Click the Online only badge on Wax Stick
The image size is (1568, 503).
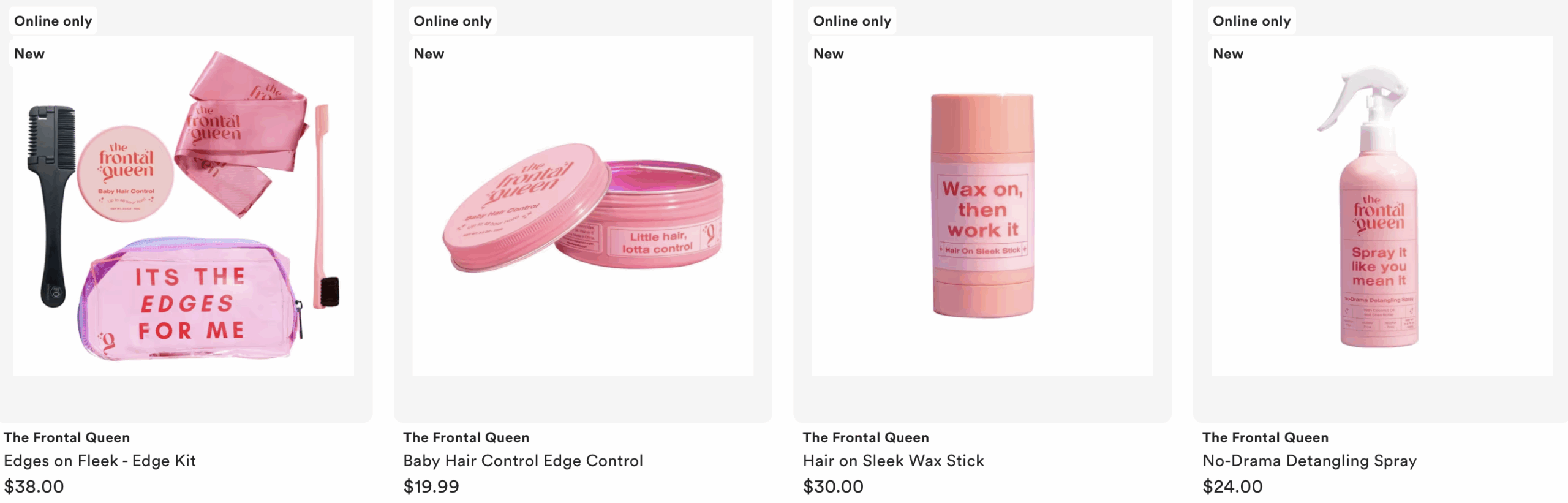pos(852,21)
